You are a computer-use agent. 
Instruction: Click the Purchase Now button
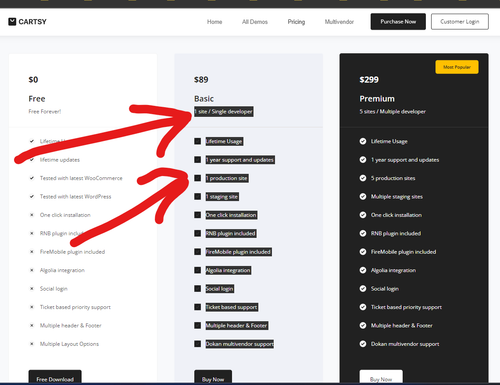(398, 22)
